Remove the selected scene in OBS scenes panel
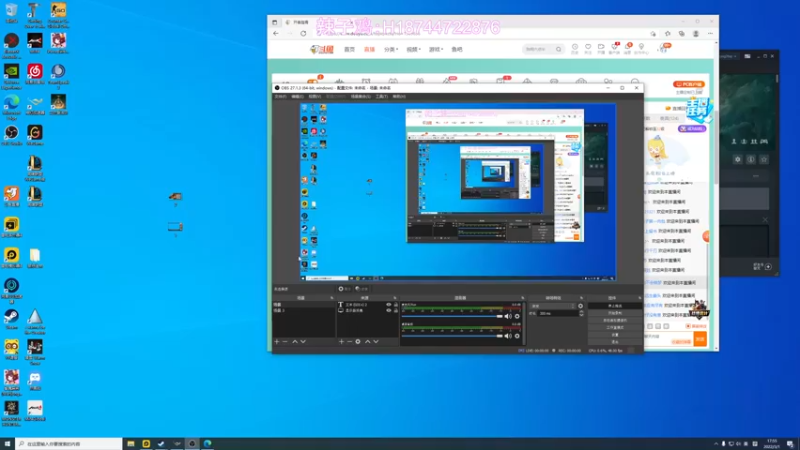The height and width of the screenshot is (450, 800). pyautogui.click(x=285, y=341)
